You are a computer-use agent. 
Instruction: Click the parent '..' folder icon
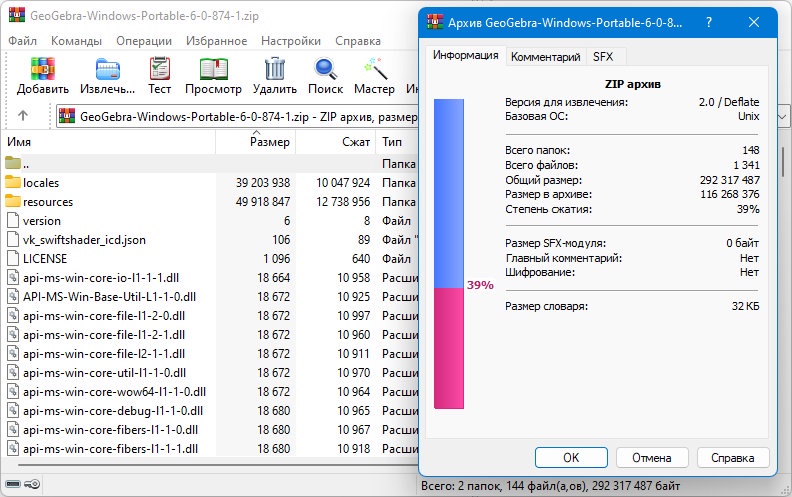click(x=13, y=163)
